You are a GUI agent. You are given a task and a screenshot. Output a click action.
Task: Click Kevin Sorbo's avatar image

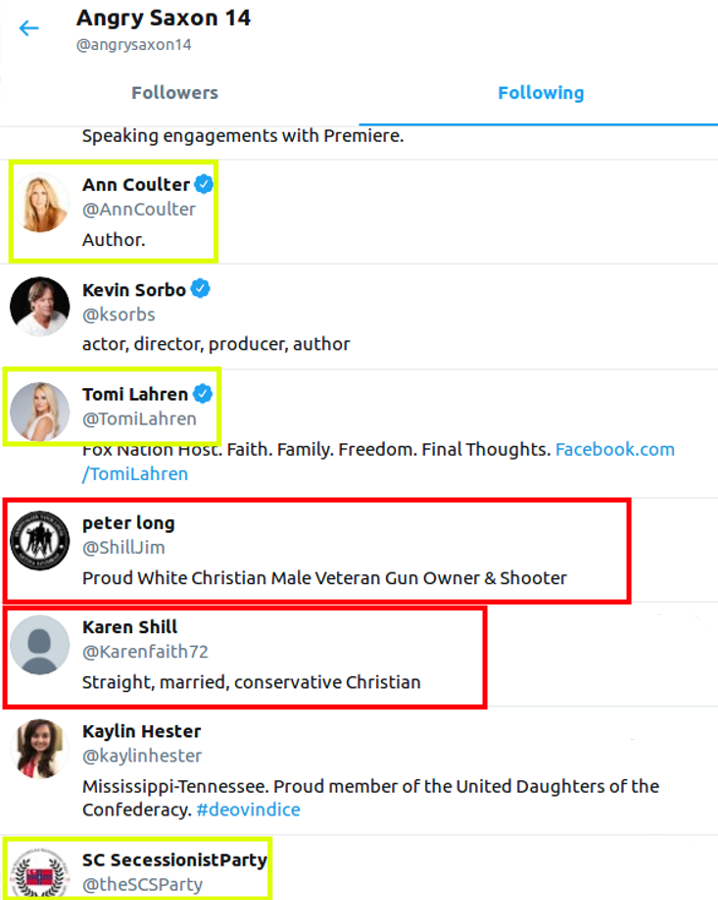(x=40, y=307)
